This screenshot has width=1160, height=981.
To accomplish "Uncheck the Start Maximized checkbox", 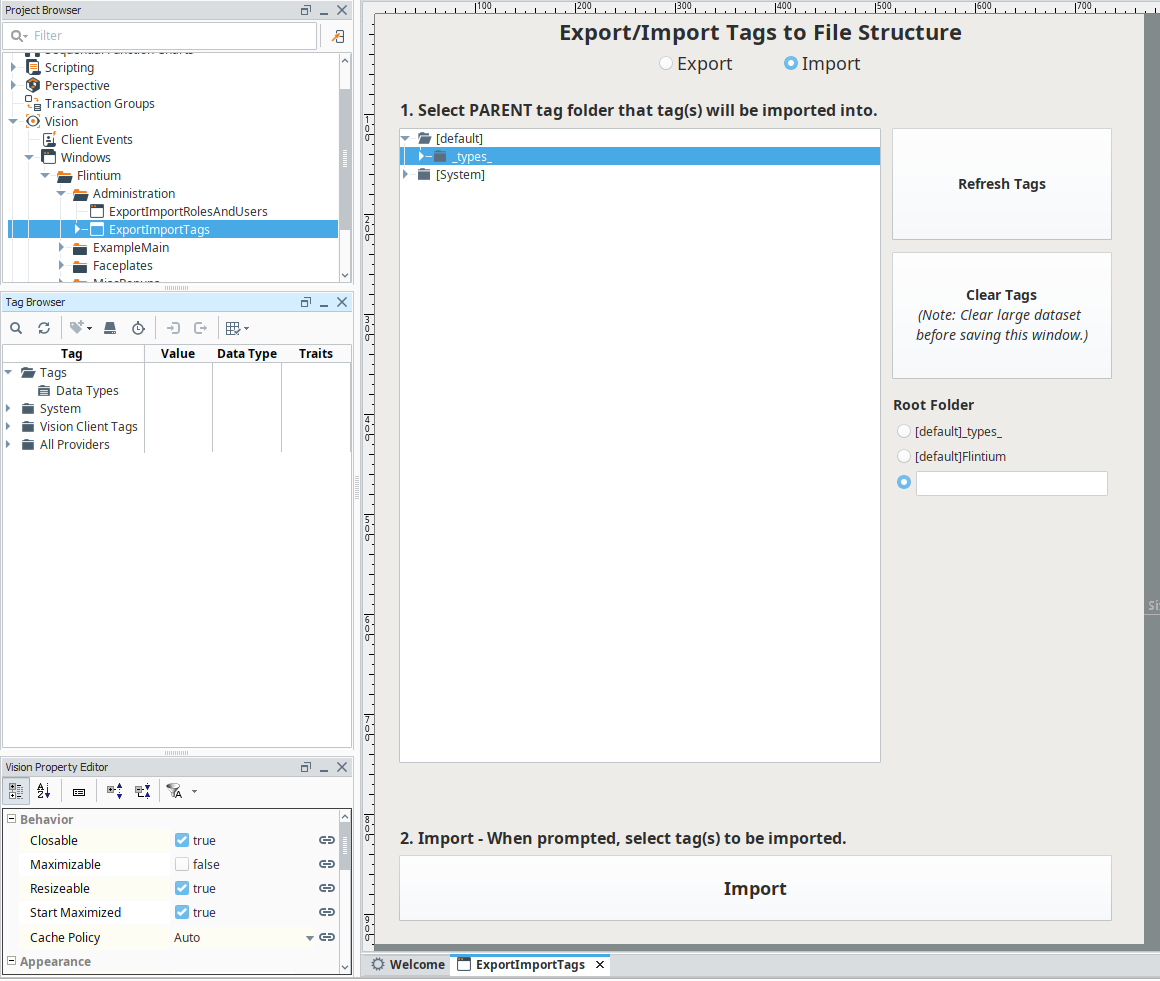I will pos(181,912).
